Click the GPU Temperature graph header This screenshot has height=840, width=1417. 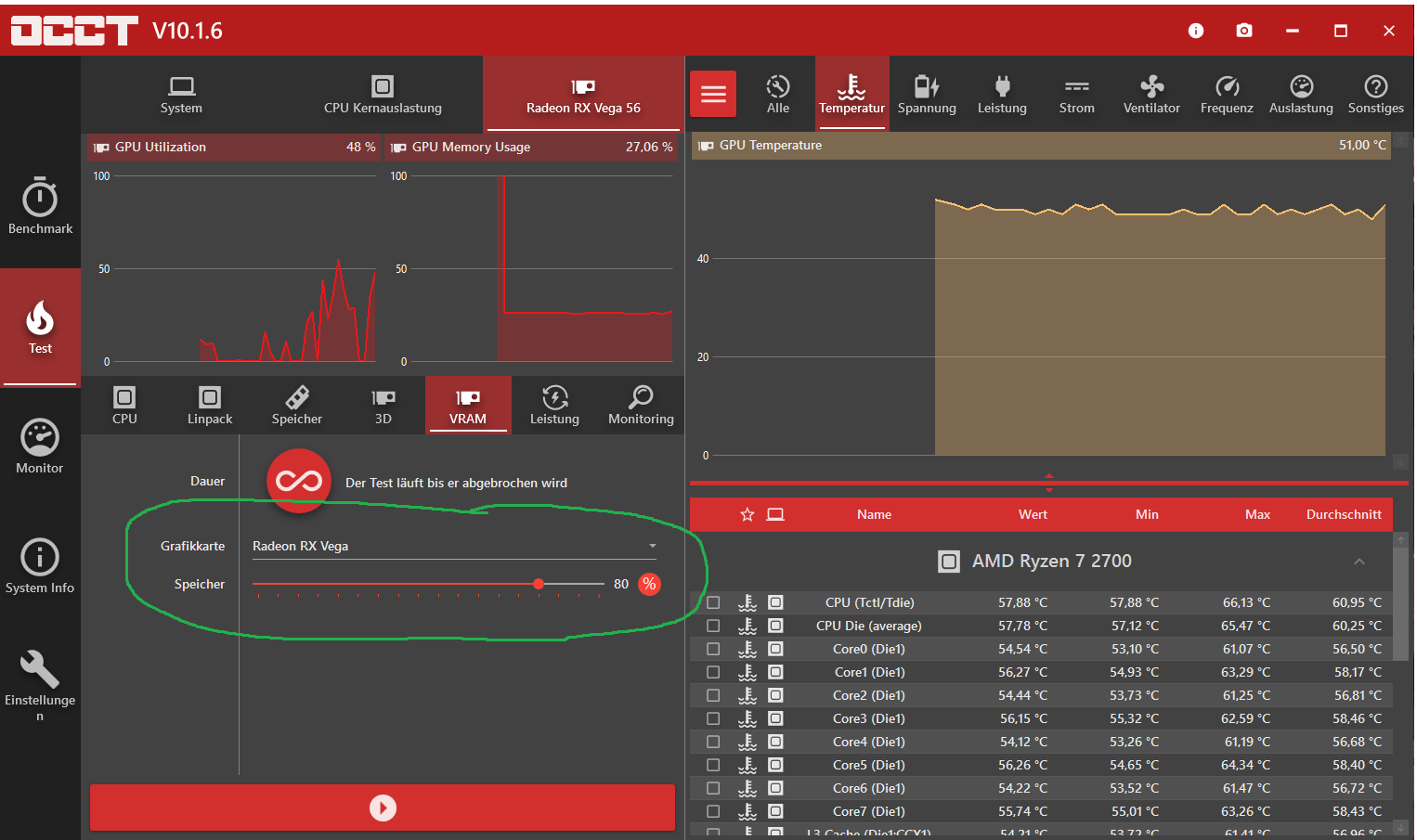pyautogui.click(x=1041, y=146)
